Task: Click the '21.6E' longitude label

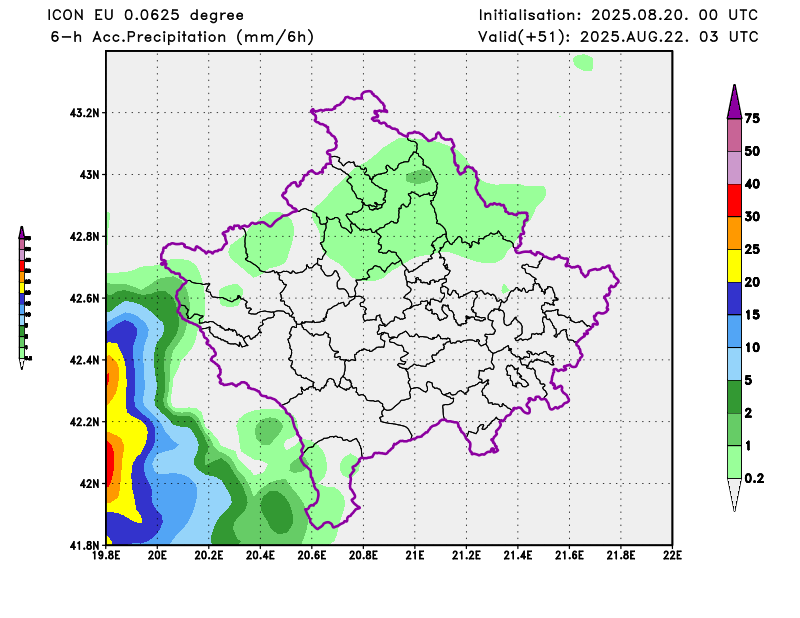Action: (x=569, y=555)
